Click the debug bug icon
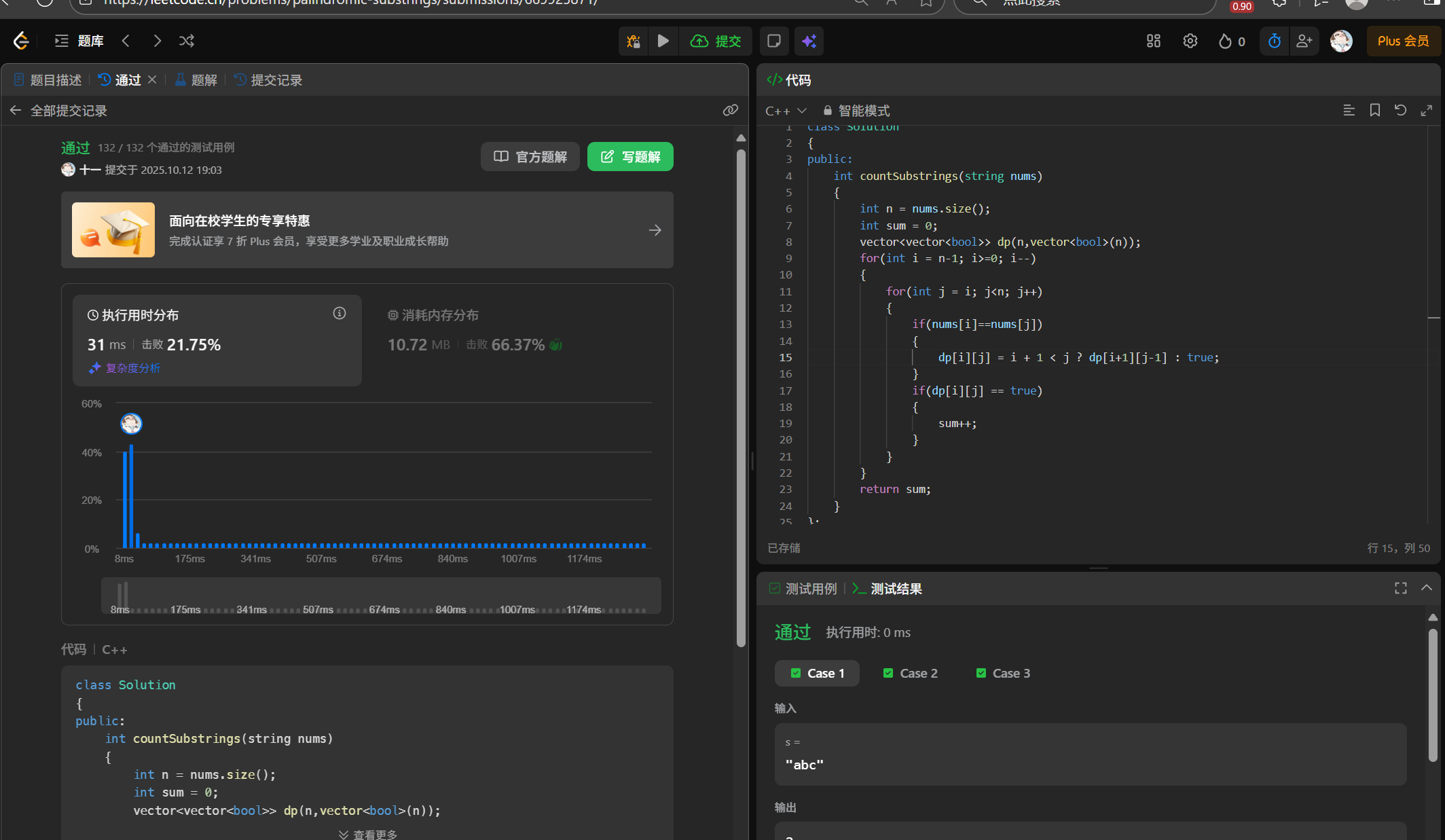Screen dimensions: 1445x840 pos(634,41)
